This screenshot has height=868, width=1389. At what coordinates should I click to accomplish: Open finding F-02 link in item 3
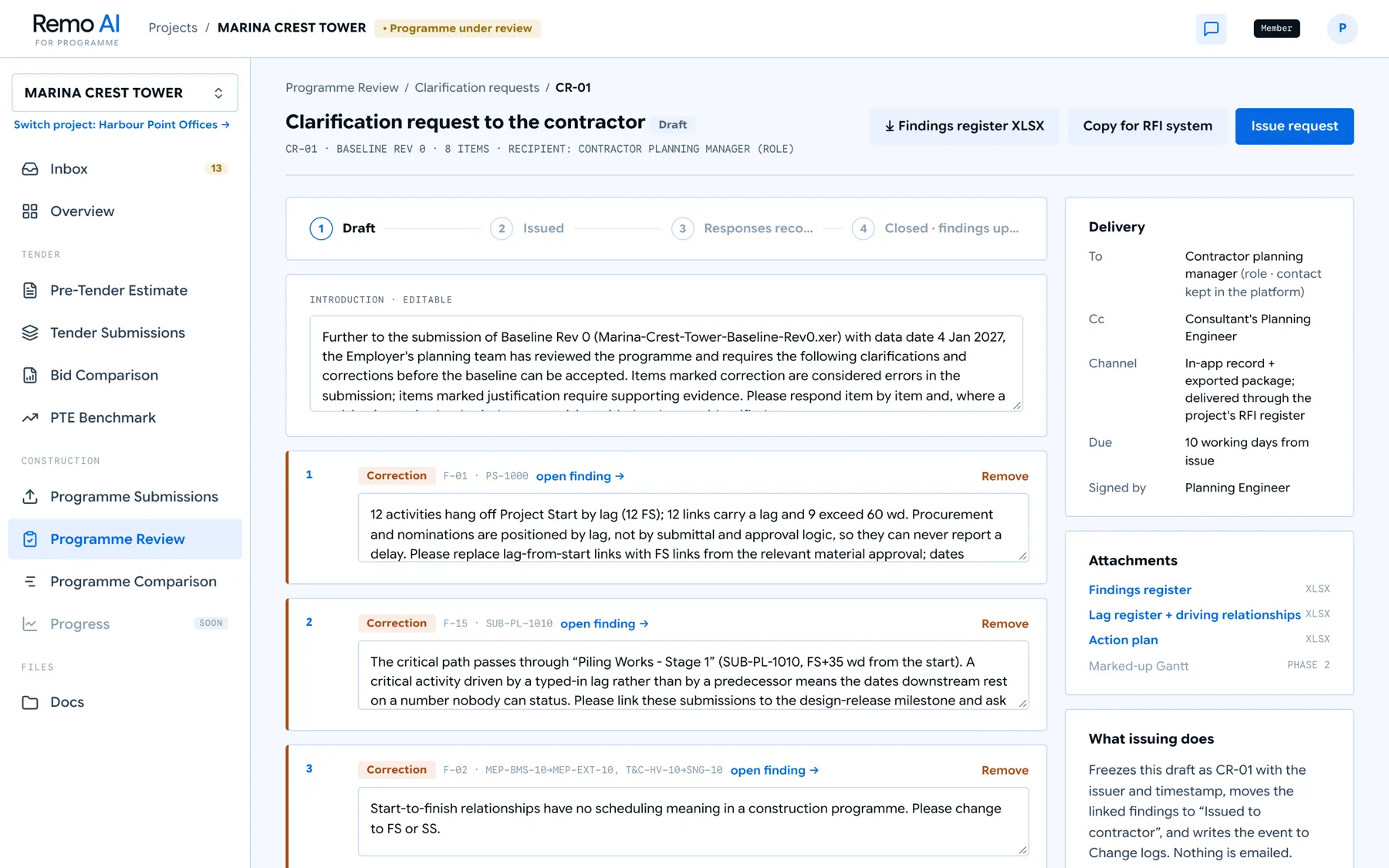click(x=774, y=770)
